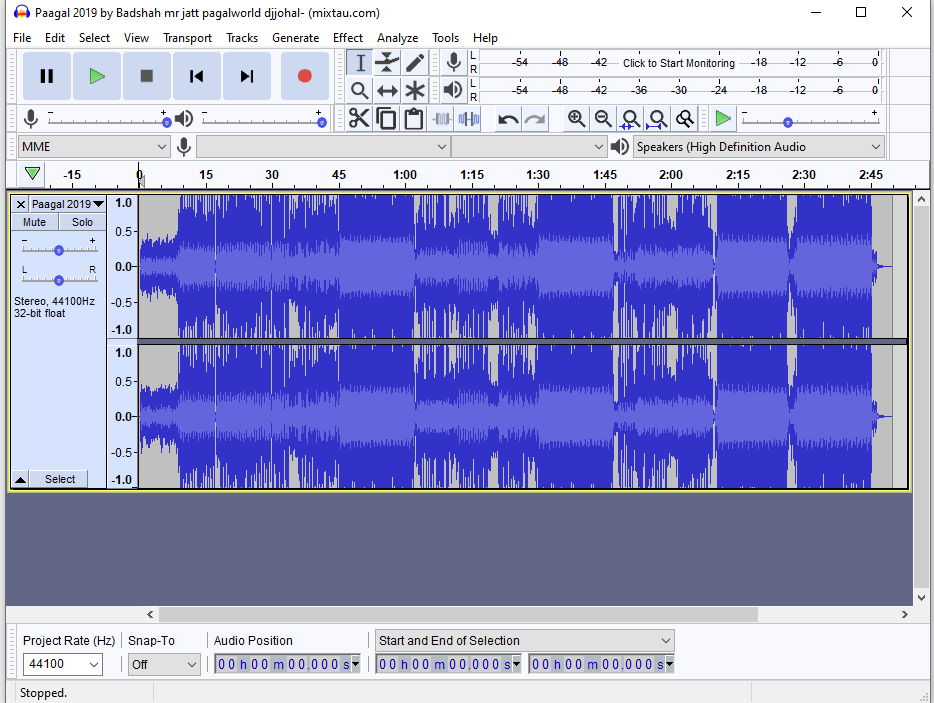Open the File menu

22,38
